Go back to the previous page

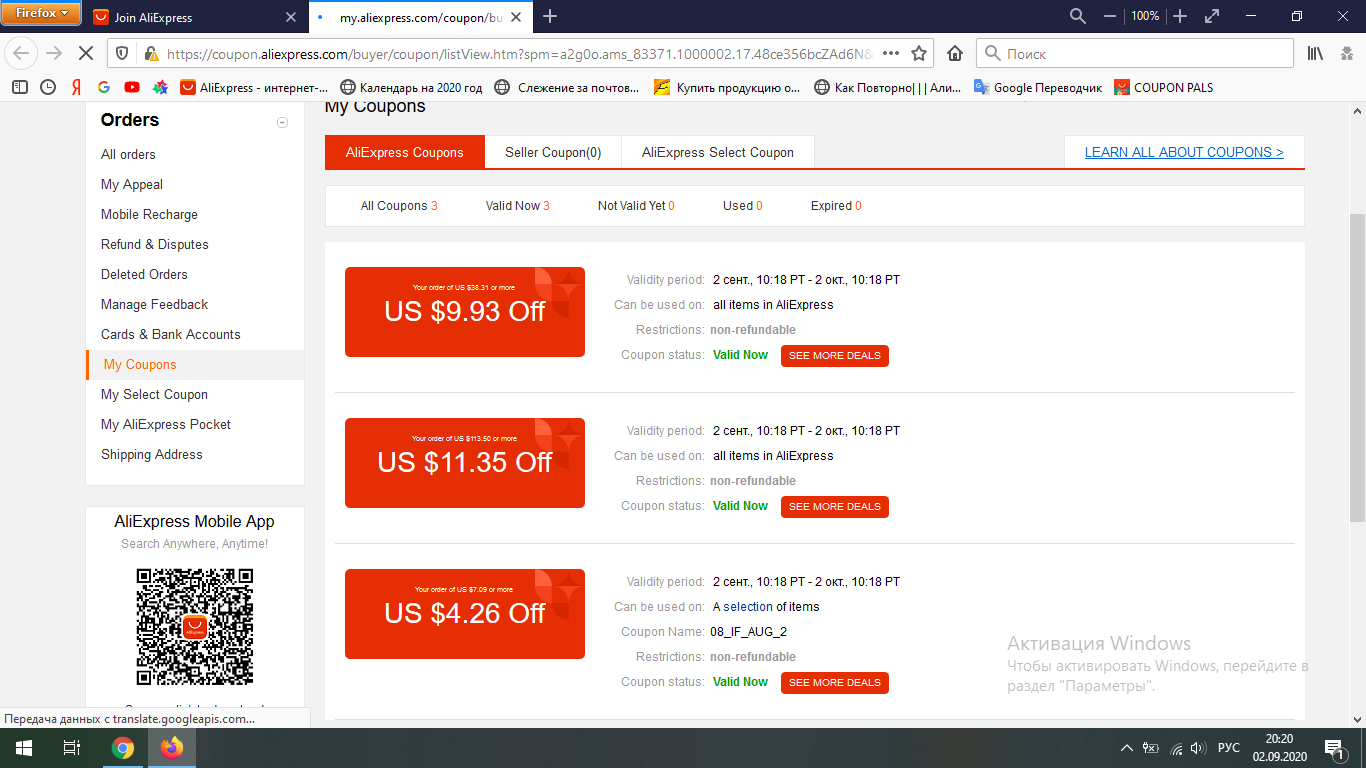pos(22,54)
